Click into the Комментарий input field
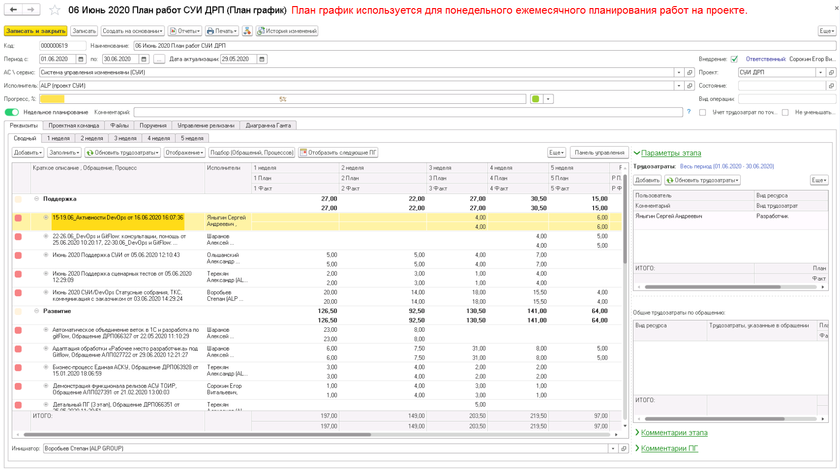Viewport: 840px width, 470px height. (400, 112)
